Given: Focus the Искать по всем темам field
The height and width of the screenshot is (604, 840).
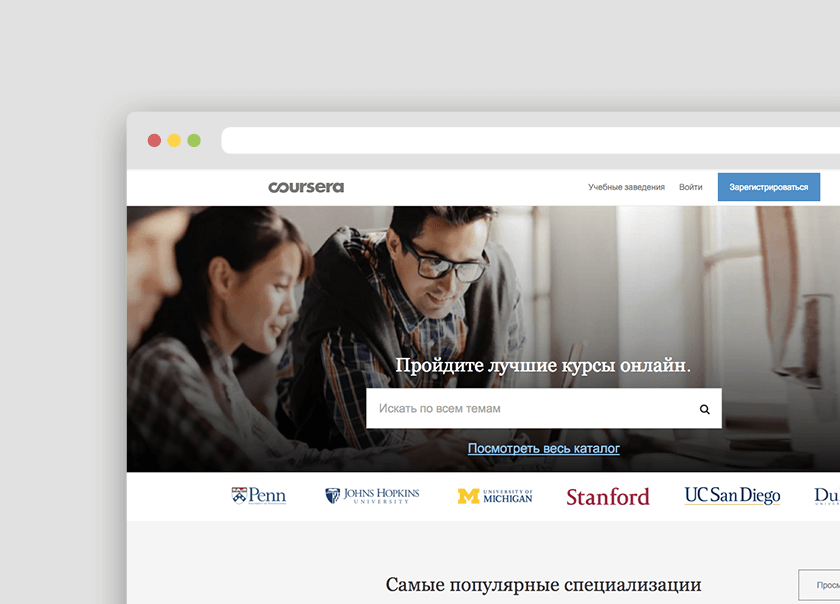Looking at the screenshot, I should pos(528,409).
